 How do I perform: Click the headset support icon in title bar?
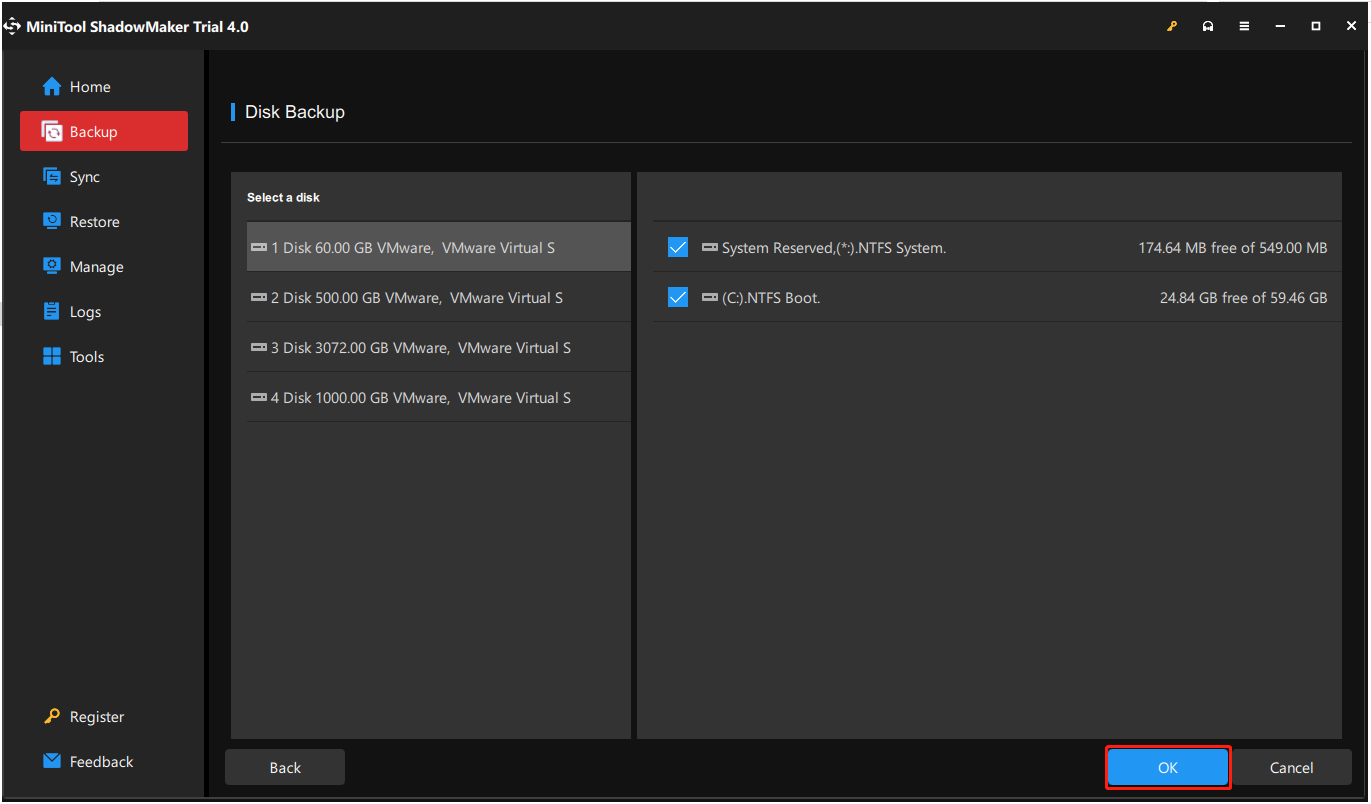(1208, 27)
